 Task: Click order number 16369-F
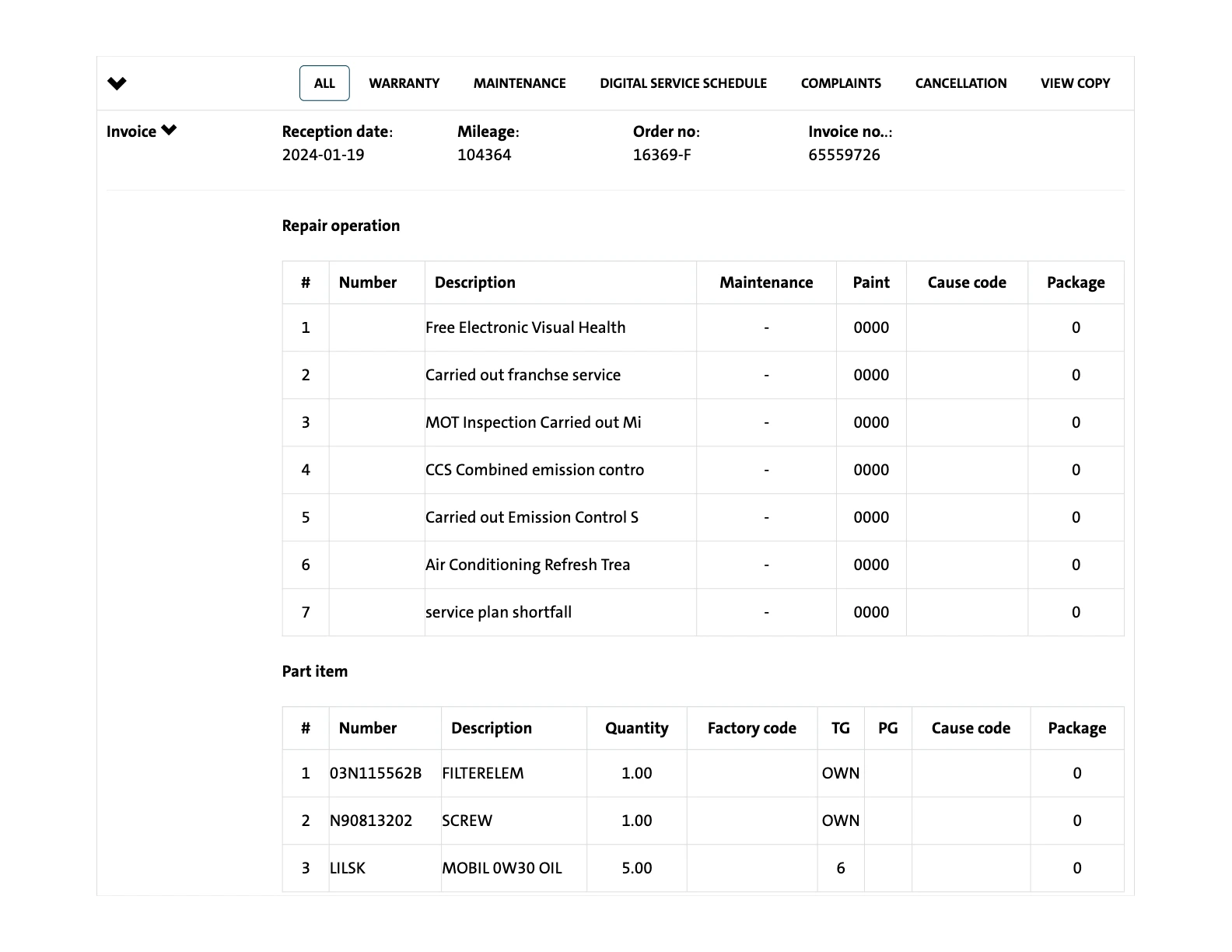point(662,155)
